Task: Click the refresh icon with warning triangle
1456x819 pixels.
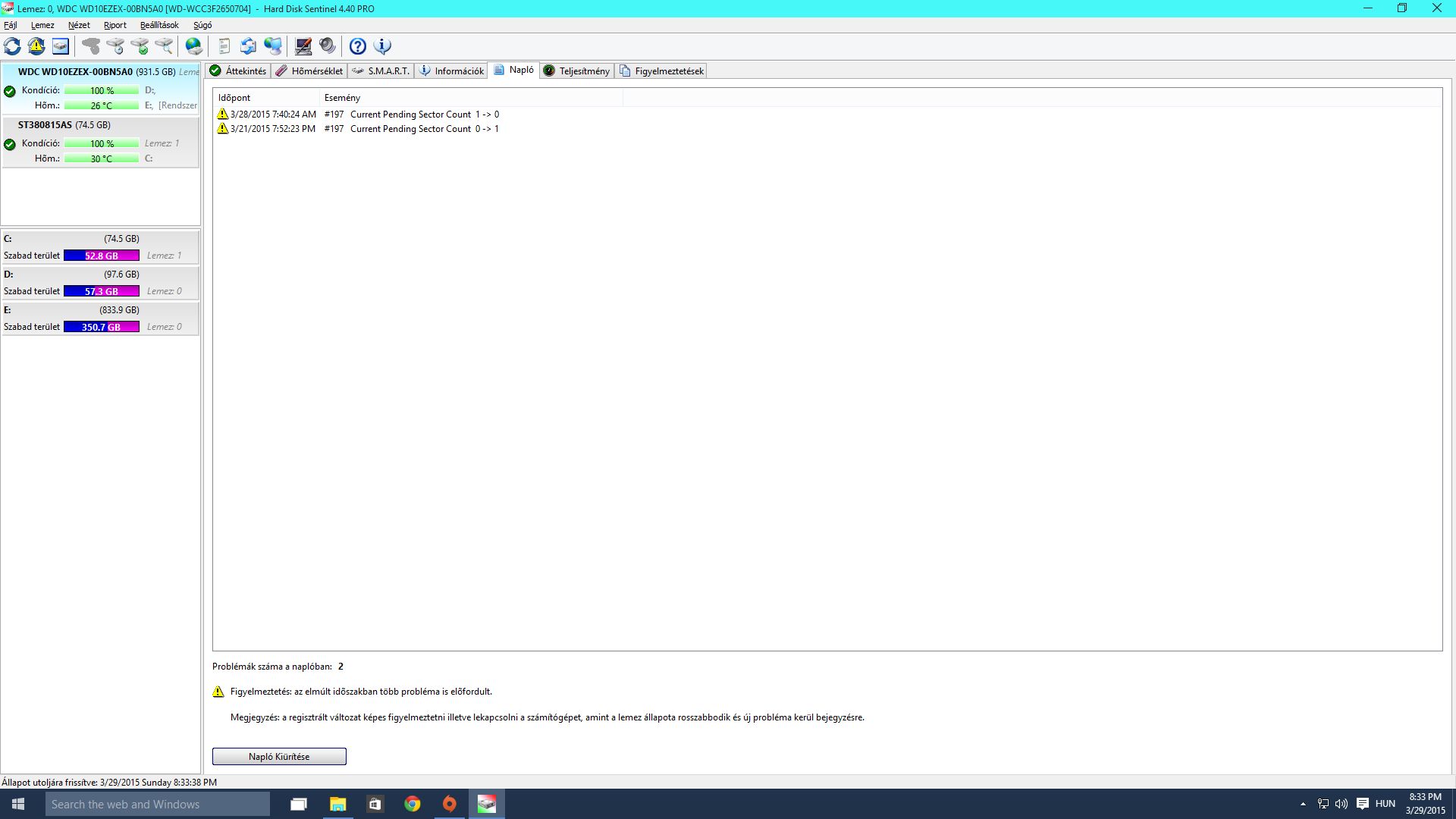Action: click(x=36, y=46)
